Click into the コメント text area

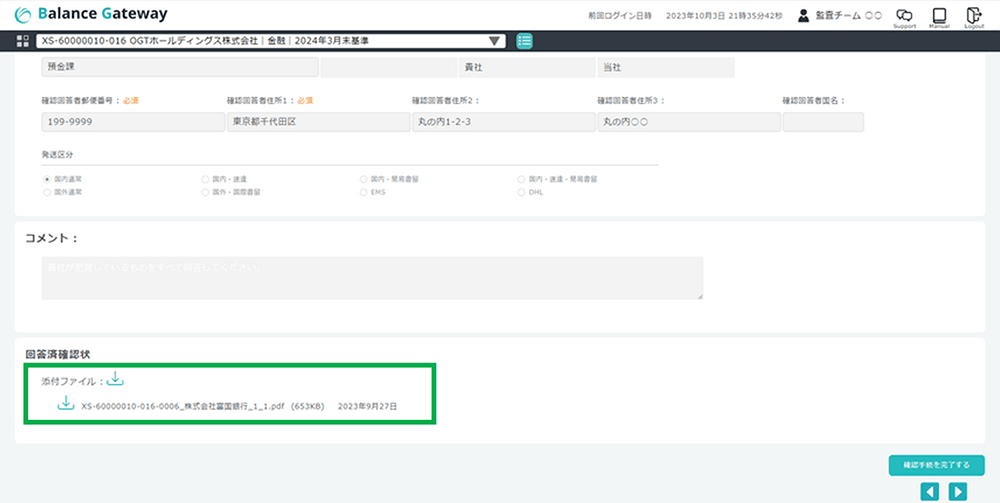pos(371,278)
